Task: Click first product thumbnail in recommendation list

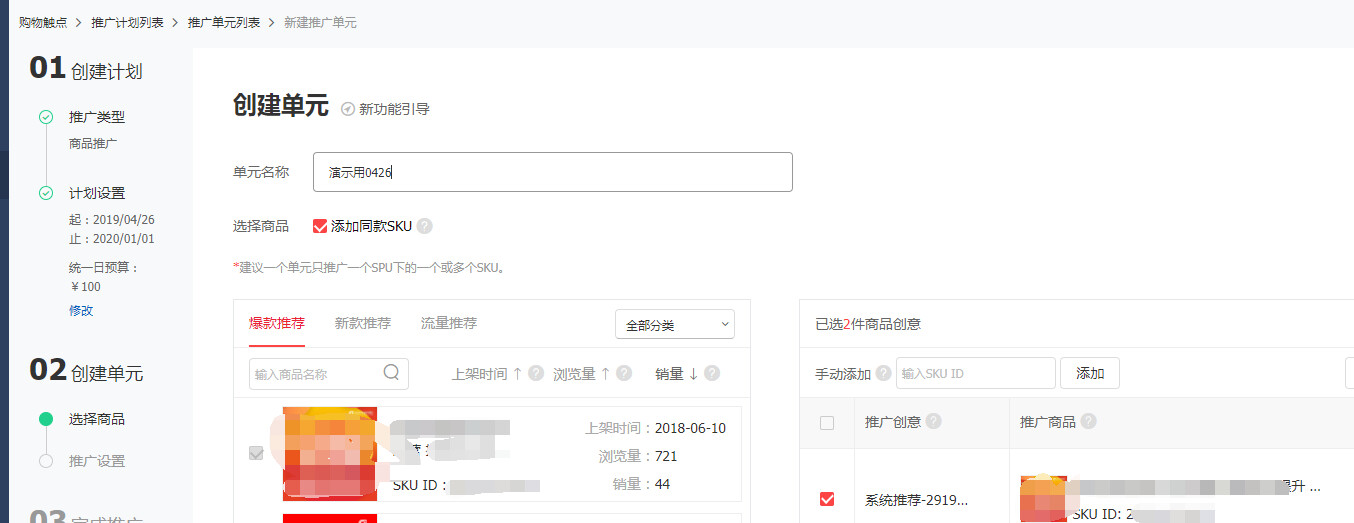Action: (330, 453)
